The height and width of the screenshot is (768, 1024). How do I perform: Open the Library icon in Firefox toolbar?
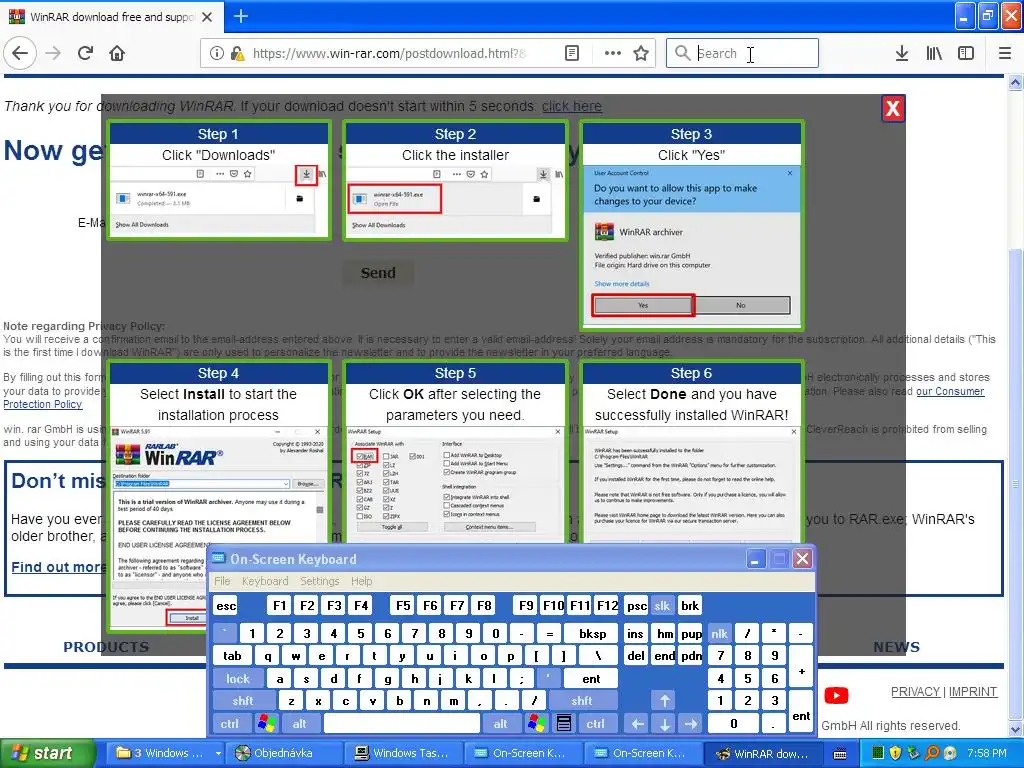point(934,54)
